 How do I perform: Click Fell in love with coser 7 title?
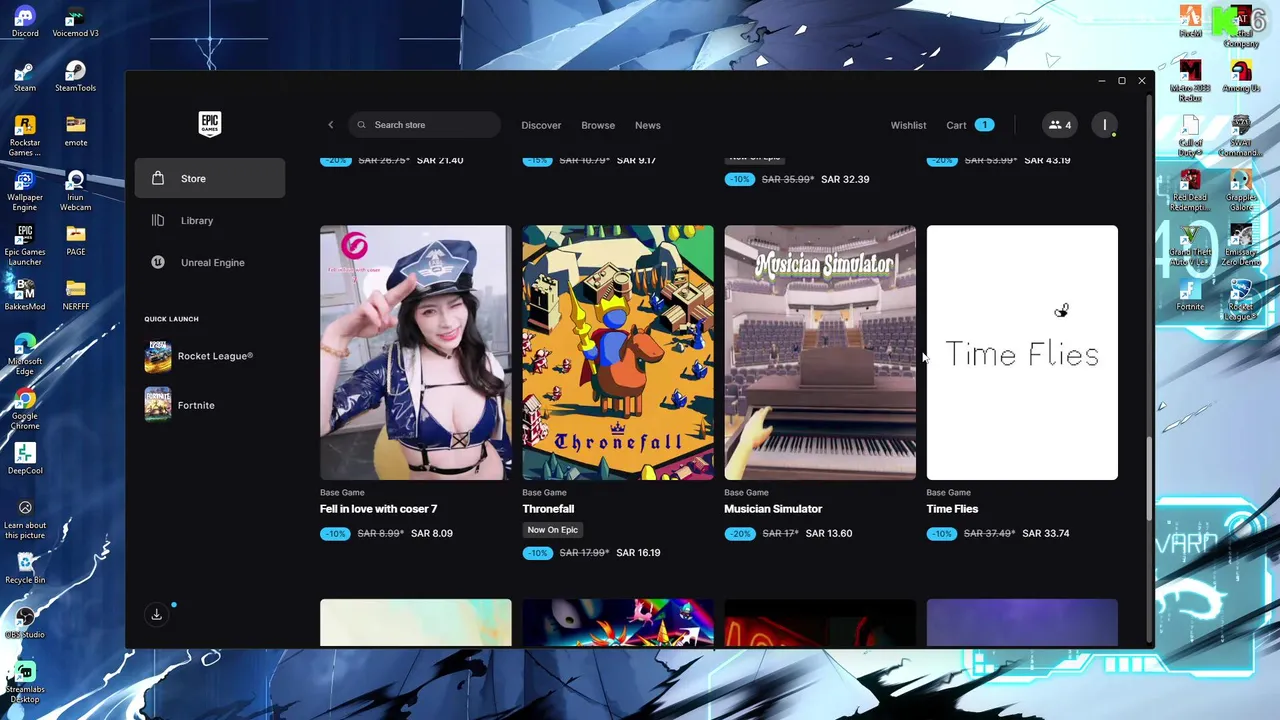coord(378,509)
